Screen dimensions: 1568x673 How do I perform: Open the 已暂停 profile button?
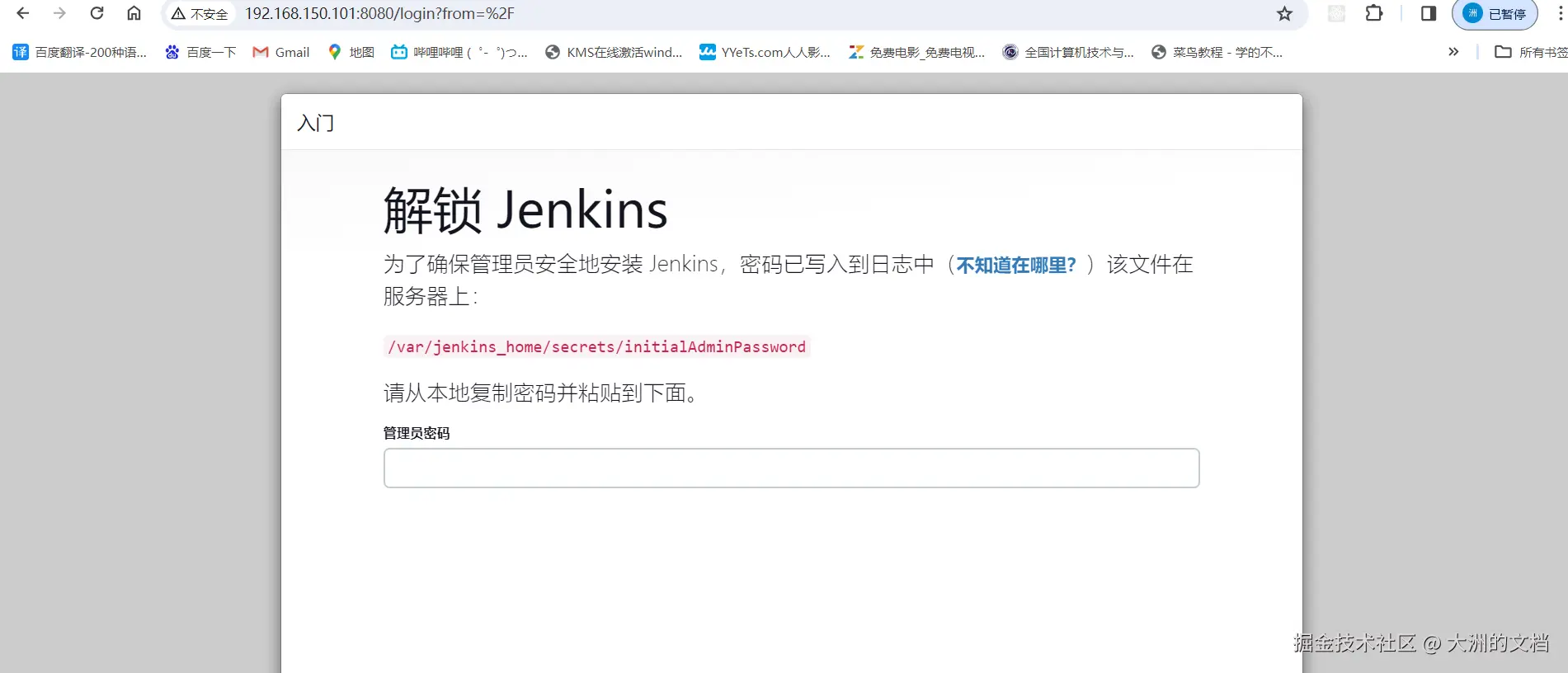(1495, 14)
